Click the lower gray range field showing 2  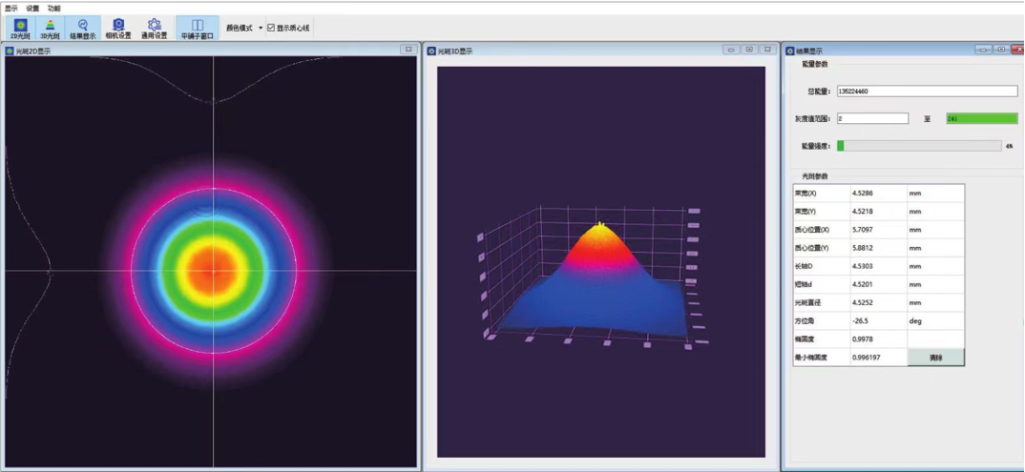pos(872,118)
